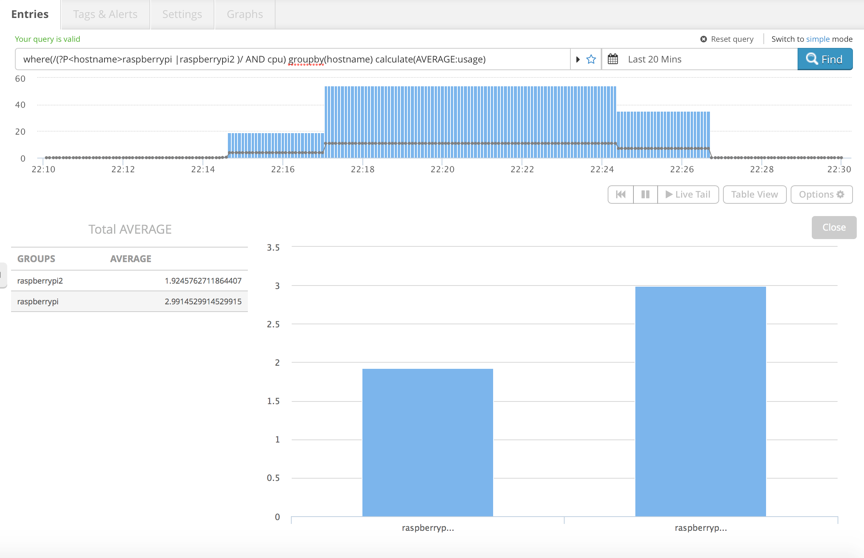864x558 pixels.
Task: Switch to the Graphs tab
Action: pyautogui.click(x=244, y=14)
